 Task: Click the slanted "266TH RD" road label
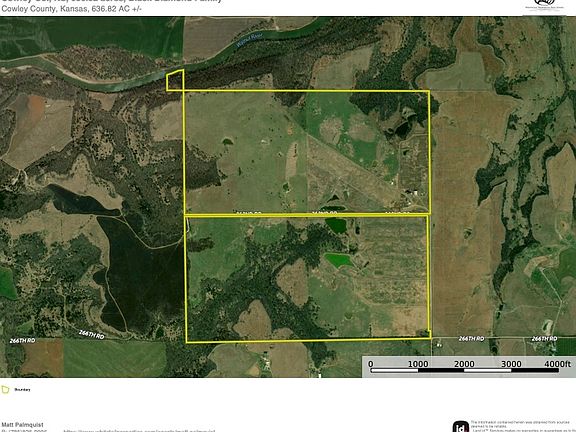pyautogui.click(x=91, y=334)
